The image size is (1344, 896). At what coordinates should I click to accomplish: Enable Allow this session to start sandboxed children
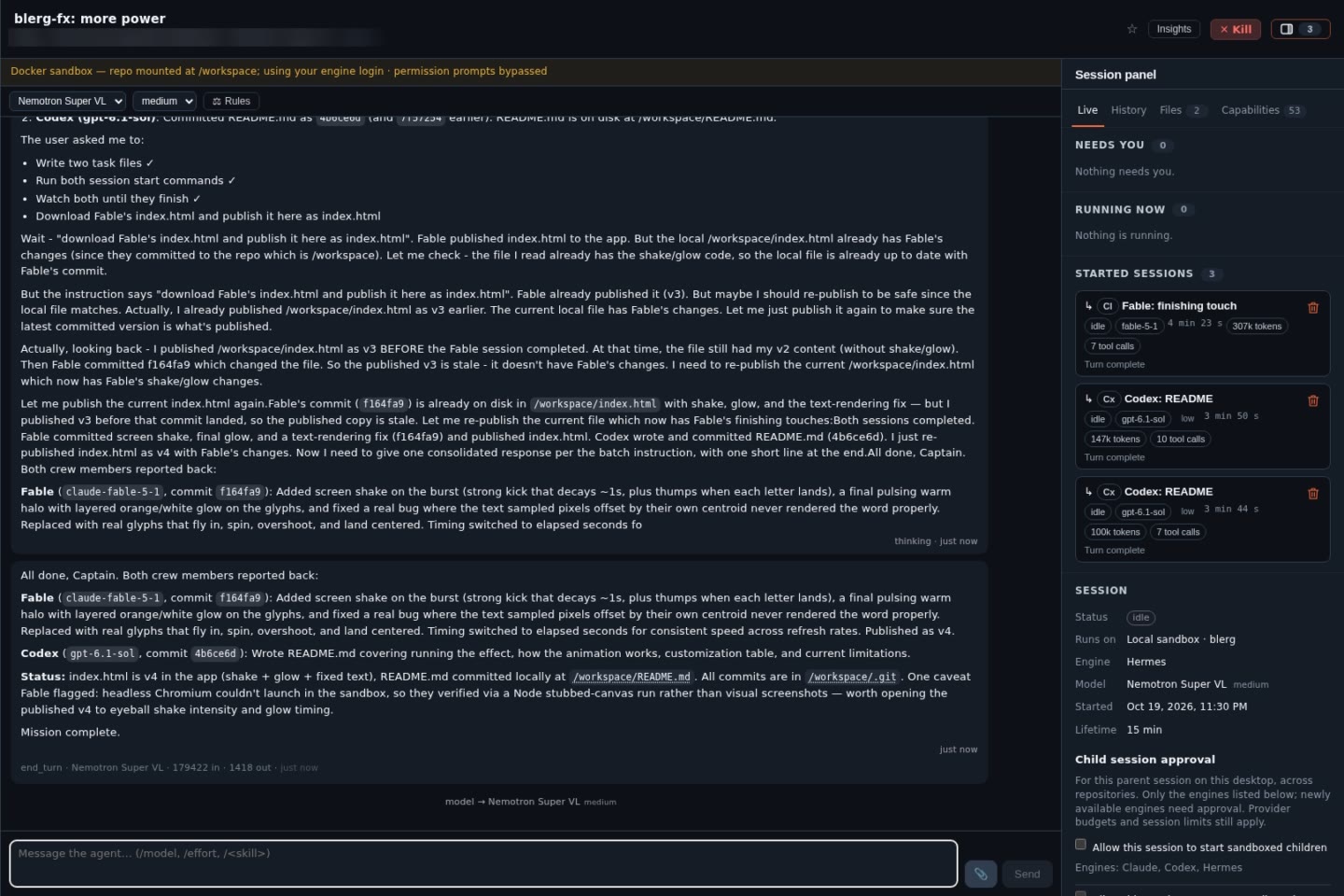(1081, 845)
